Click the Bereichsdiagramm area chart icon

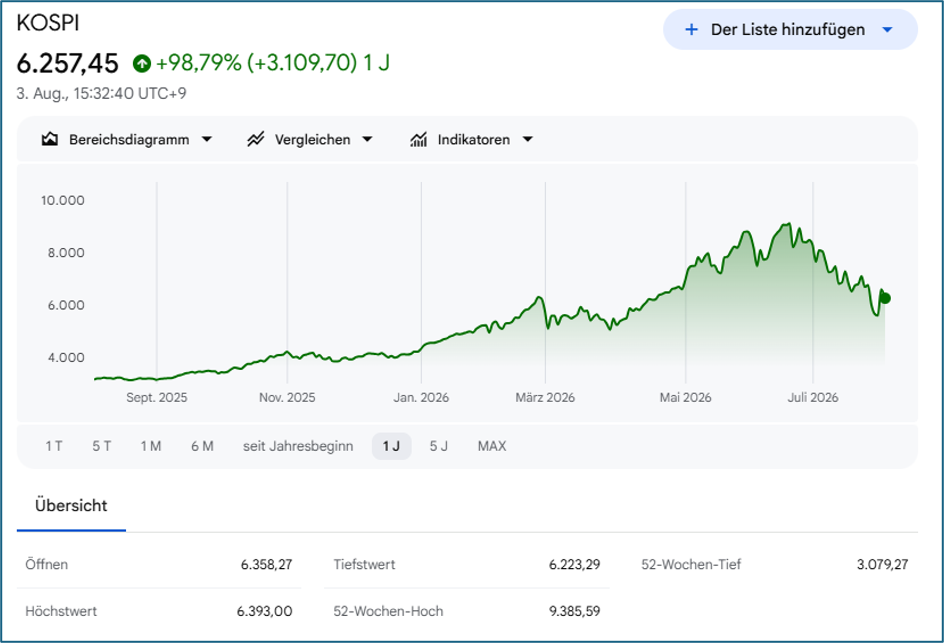pyautogui.click(x=50, y=140)
